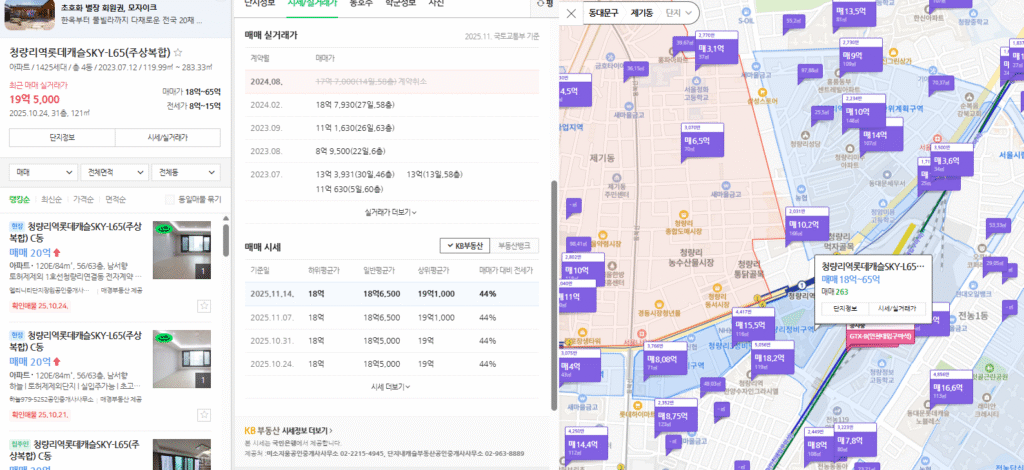Expand 실거래가 더보기 to show more transactions

tap(391, 212)
